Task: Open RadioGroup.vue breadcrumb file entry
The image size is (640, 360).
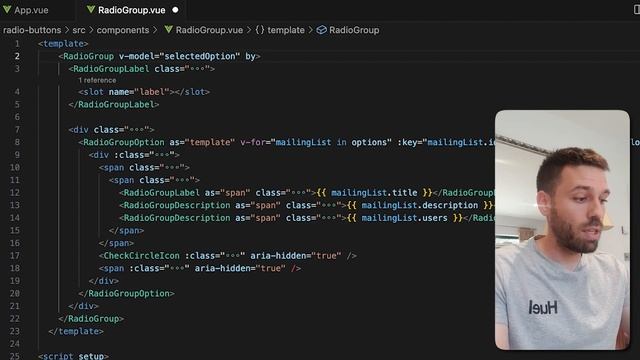Action: point(209,30)
